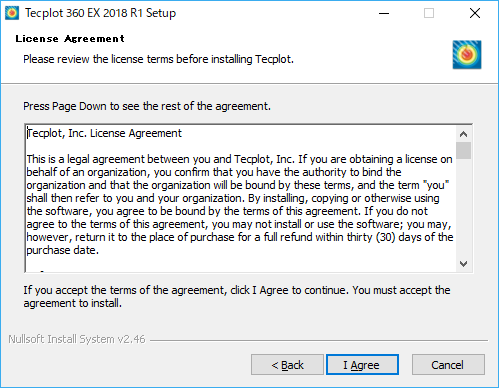
Task: Click the 'purchase date.' line in the license
Action: pyautogui.click(x=63, y=250)
